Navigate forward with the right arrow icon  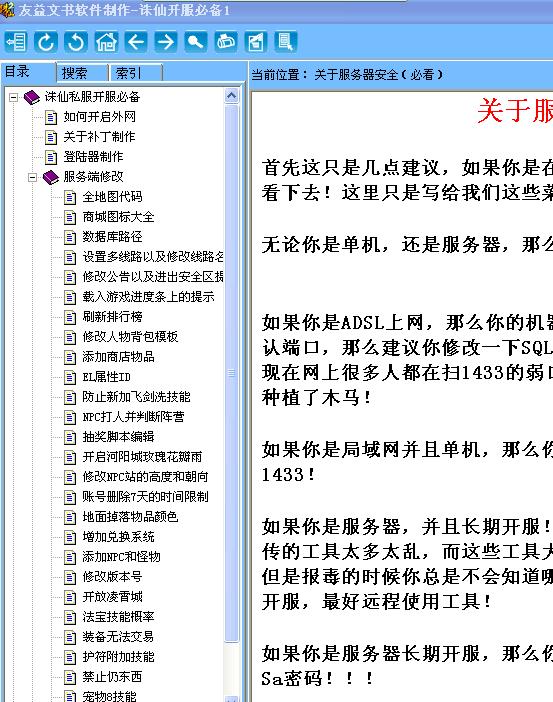(166, 42)
